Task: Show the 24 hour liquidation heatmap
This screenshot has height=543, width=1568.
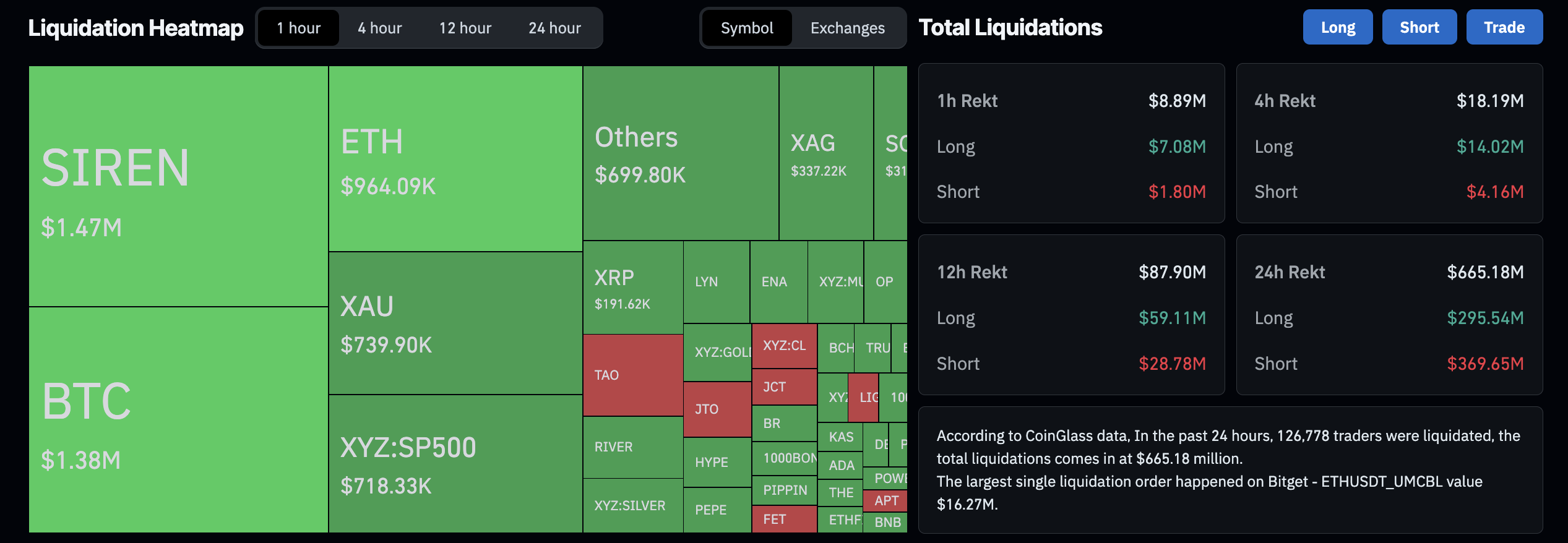Action: click(554, 28)
